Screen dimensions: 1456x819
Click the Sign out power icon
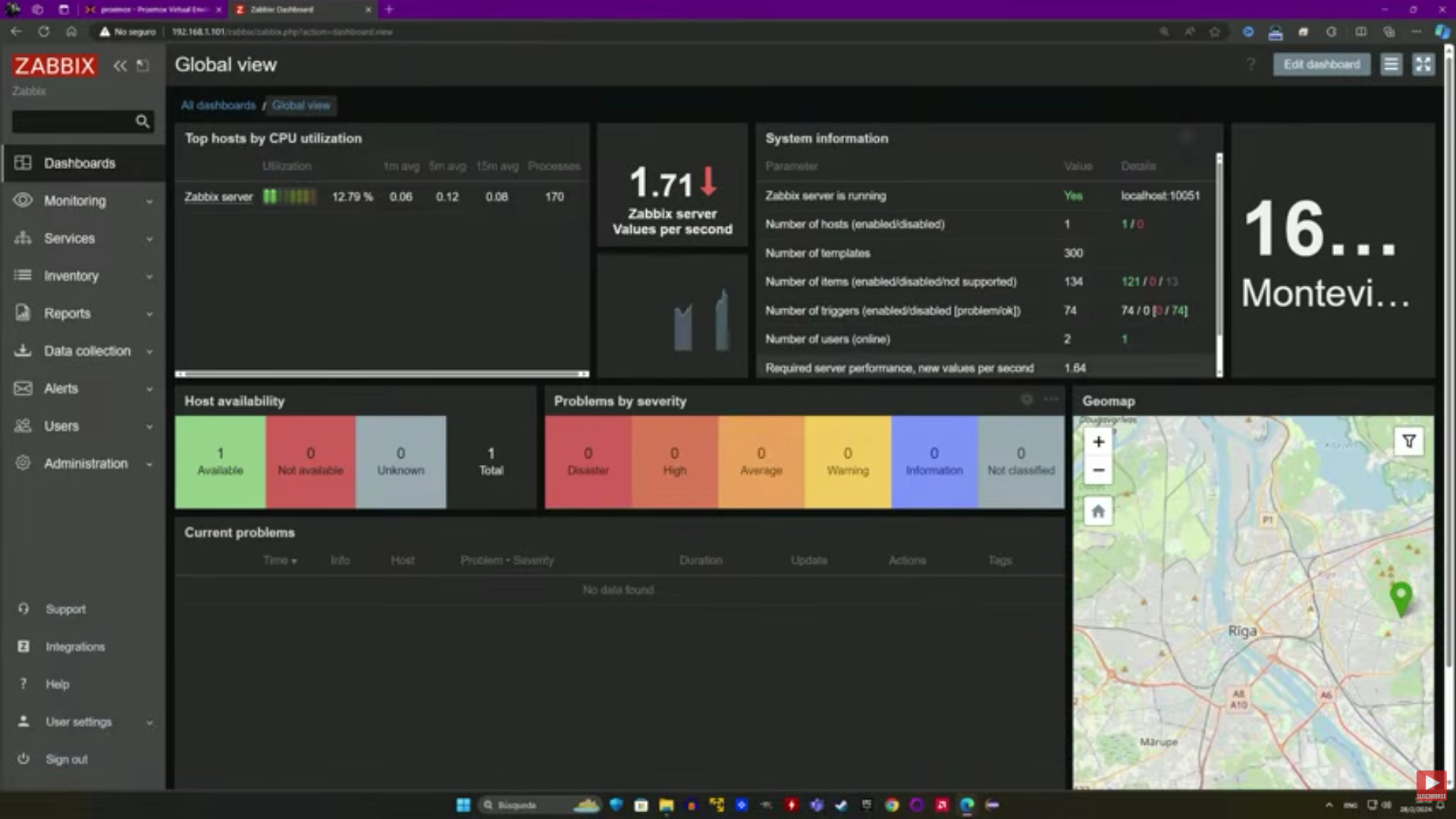[24, 758]
